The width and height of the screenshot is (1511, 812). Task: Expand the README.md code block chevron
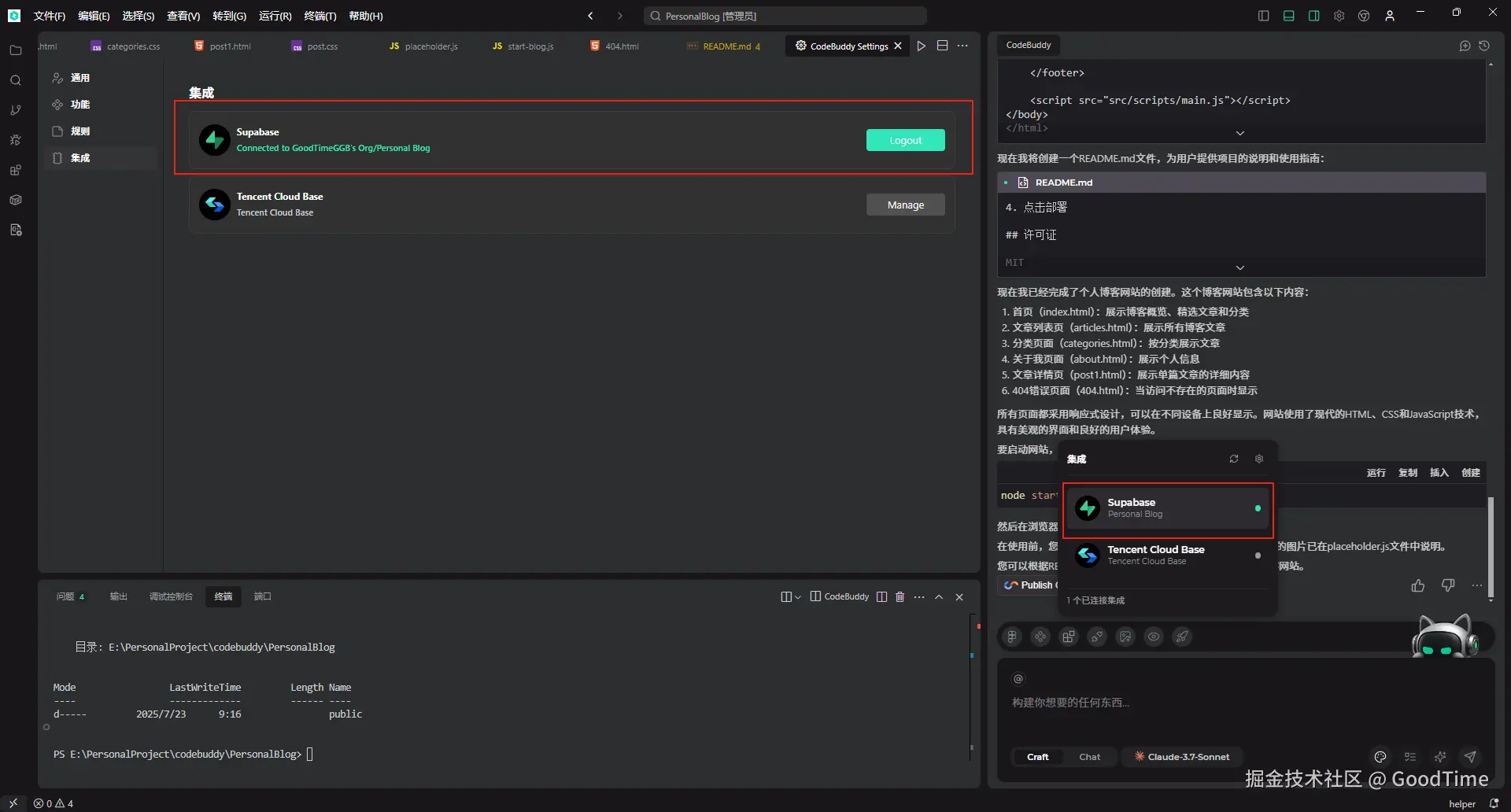pos(1240,268)
